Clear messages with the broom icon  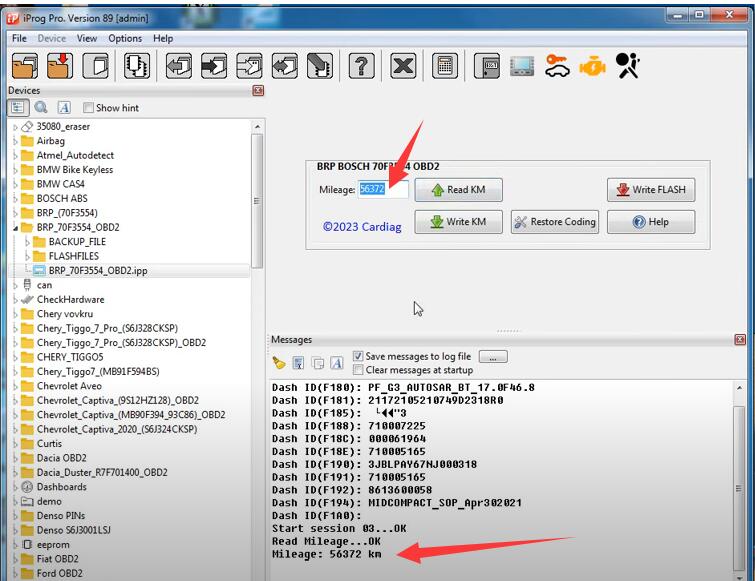point(279,362)
